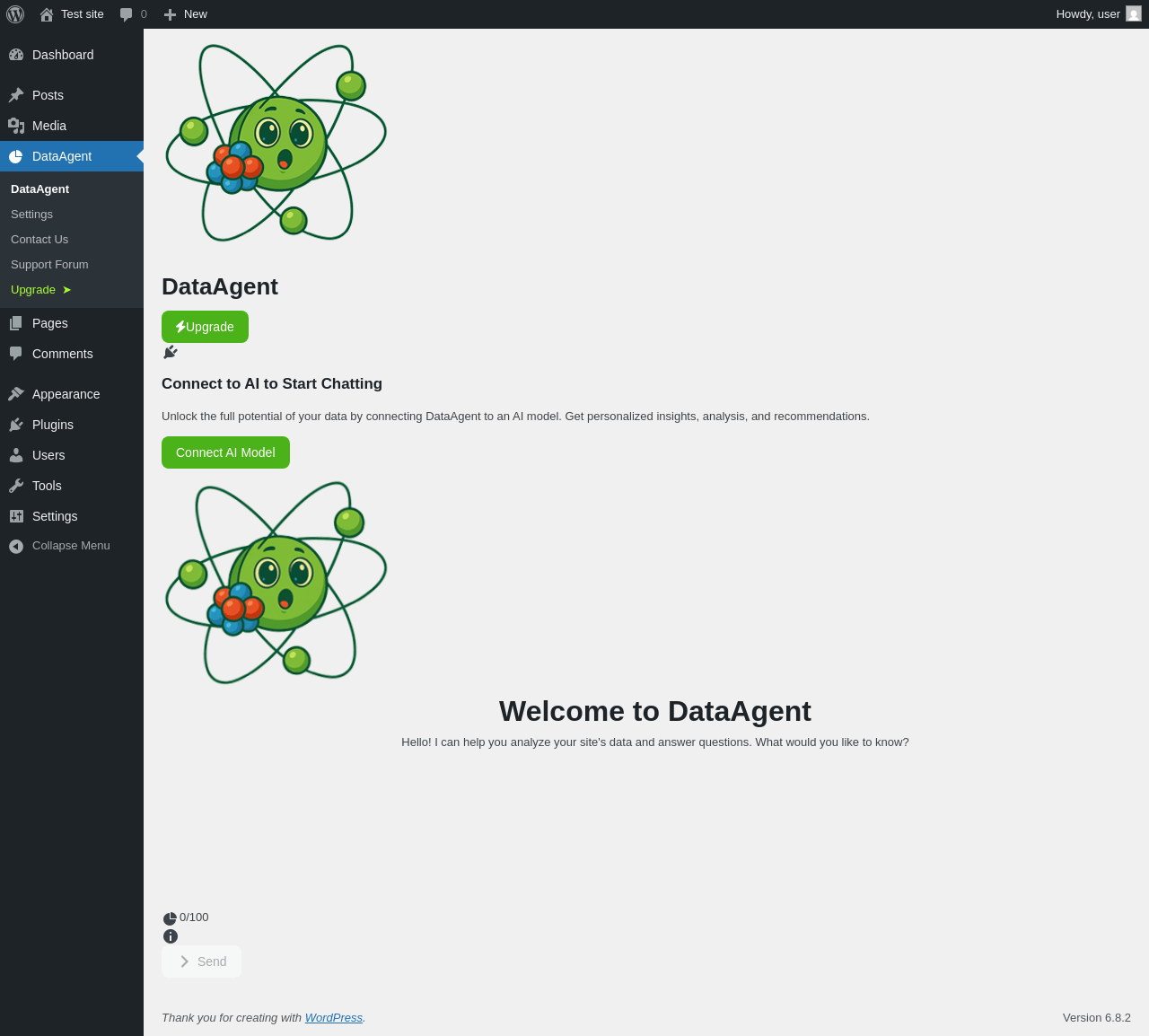
Task: Open the Users menu
Action: click(x=72, y=455)
